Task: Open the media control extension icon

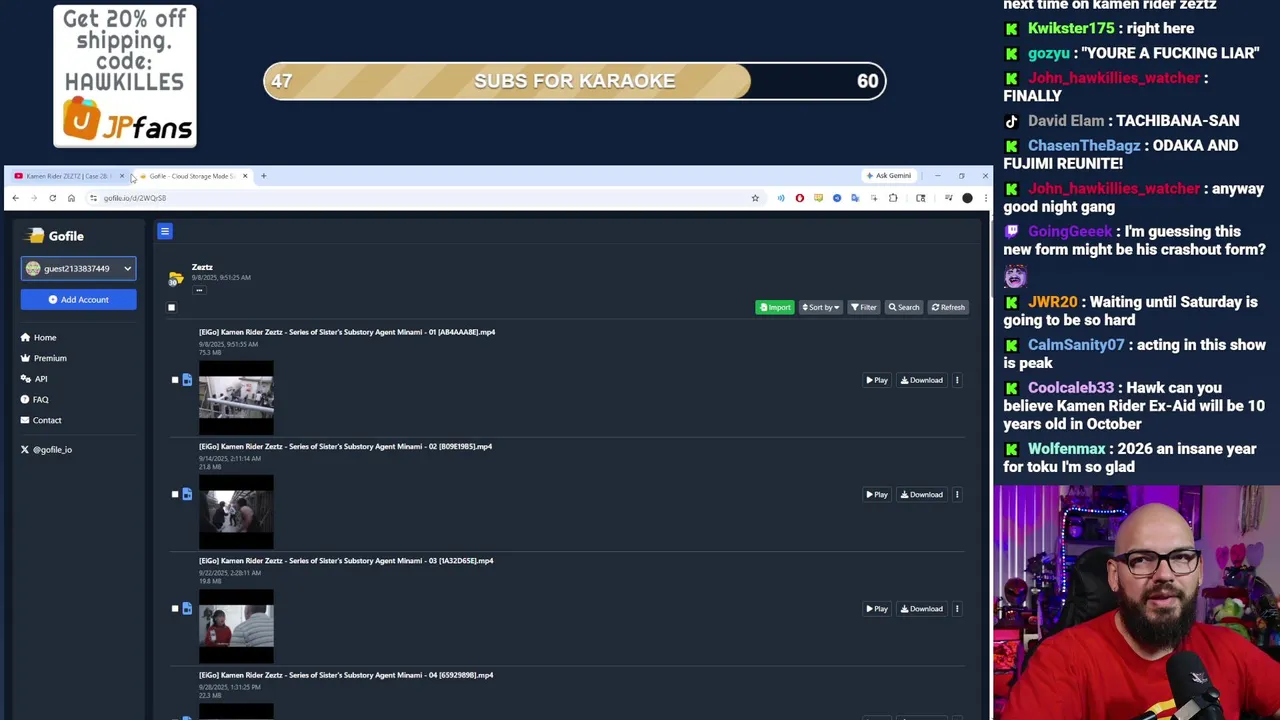Action: click(948, 198)
